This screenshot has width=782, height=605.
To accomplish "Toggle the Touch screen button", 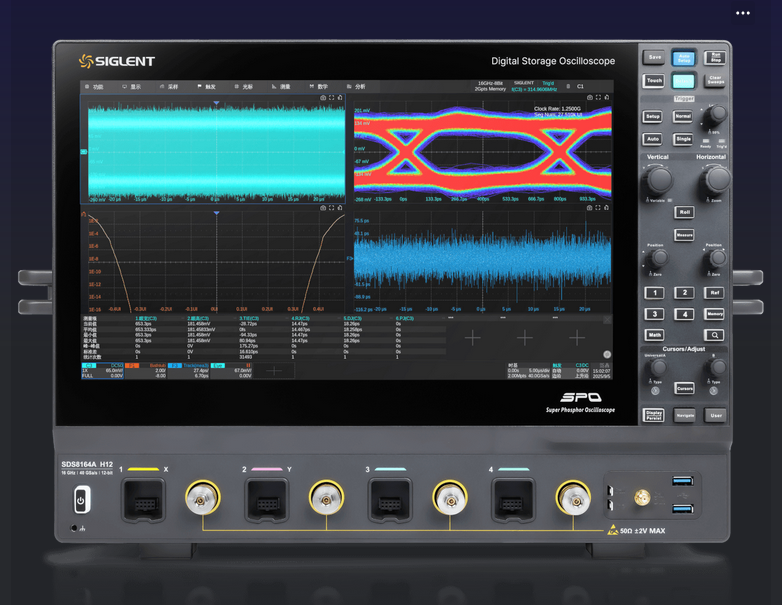I will [x=653, y=81].
